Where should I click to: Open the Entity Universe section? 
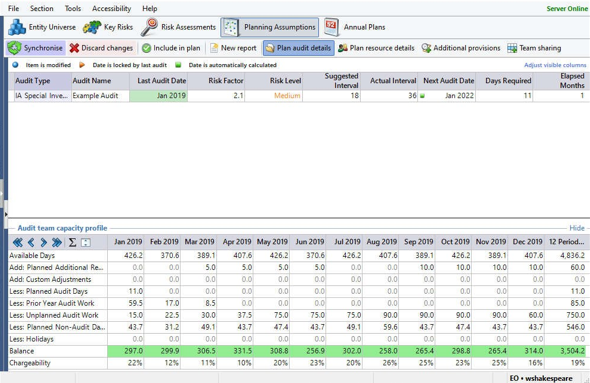[42, 27]
